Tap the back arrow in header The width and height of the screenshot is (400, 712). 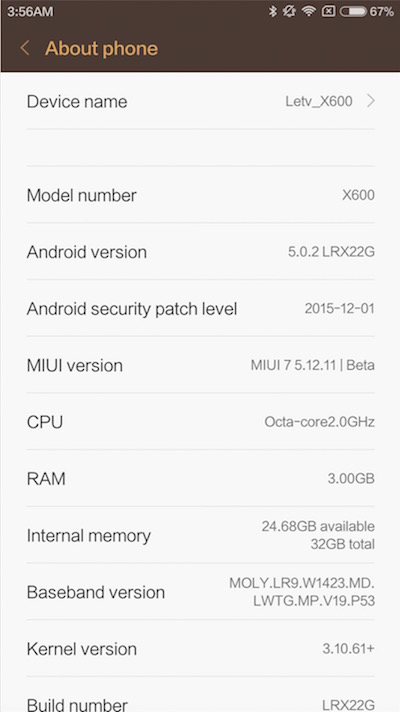click(25, 48)
